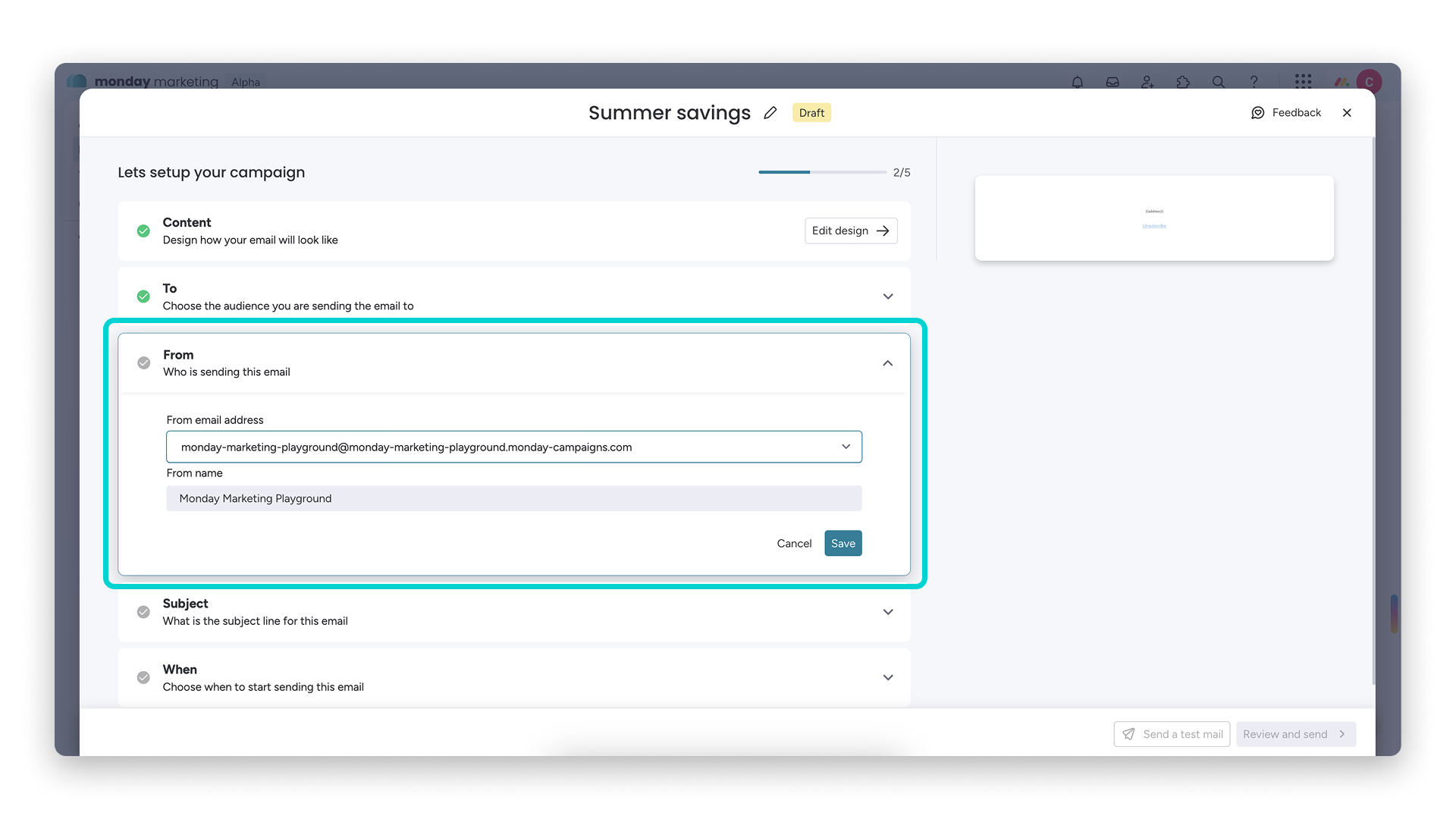1456x819 pixels.
Task: Open the apps puzzle piece icon
Action: 1183,82
